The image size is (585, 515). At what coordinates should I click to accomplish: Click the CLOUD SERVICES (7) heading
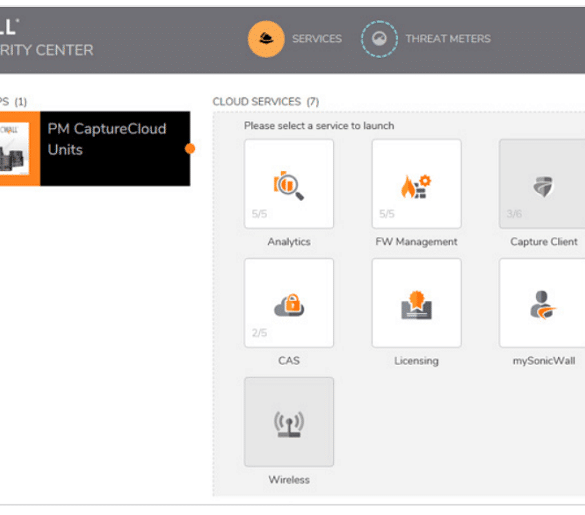(266, 102)
